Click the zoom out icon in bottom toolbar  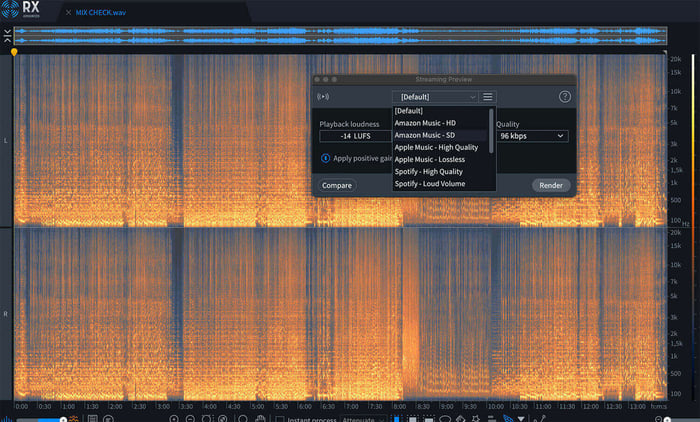pos(190,419)
